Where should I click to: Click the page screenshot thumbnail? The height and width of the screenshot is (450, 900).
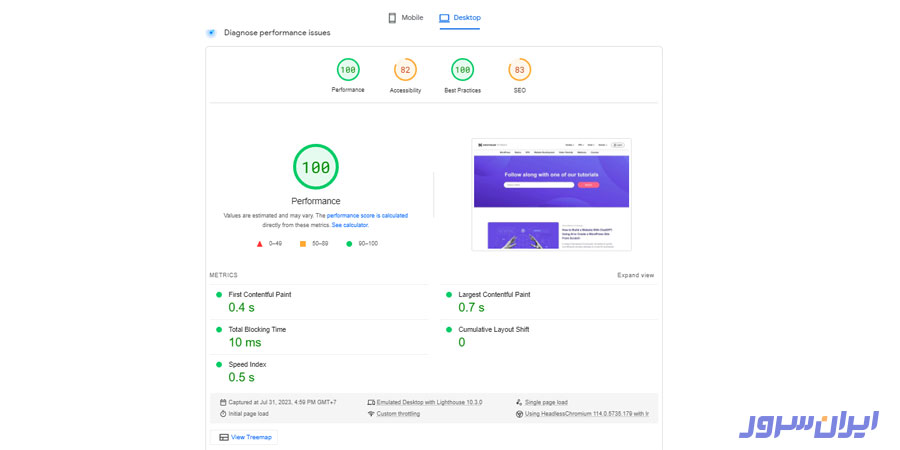click(x=551, y=194)
